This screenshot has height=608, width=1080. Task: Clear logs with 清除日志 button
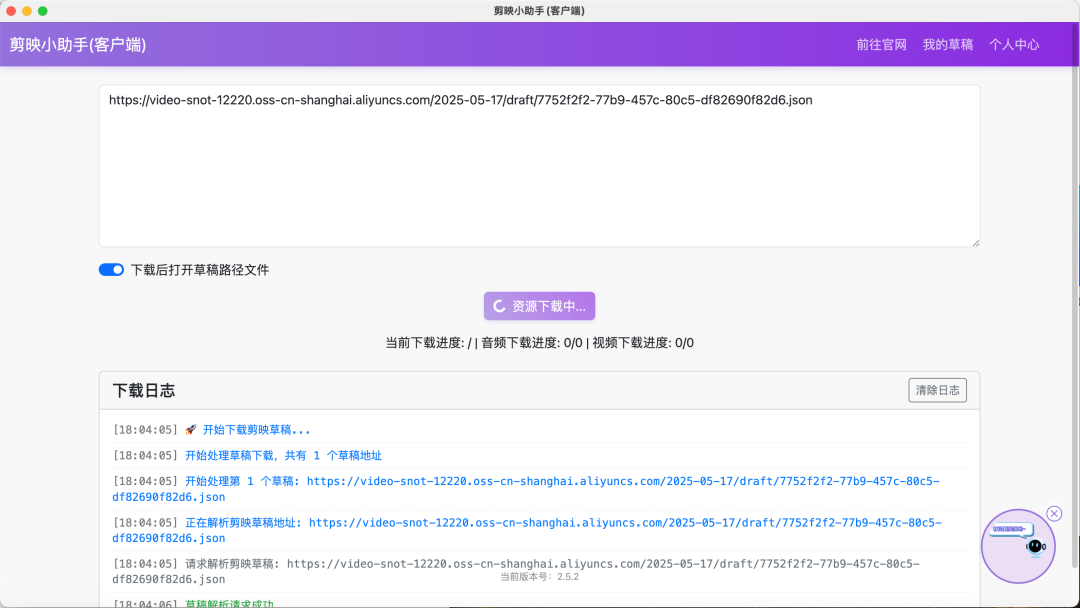point(937,390)
